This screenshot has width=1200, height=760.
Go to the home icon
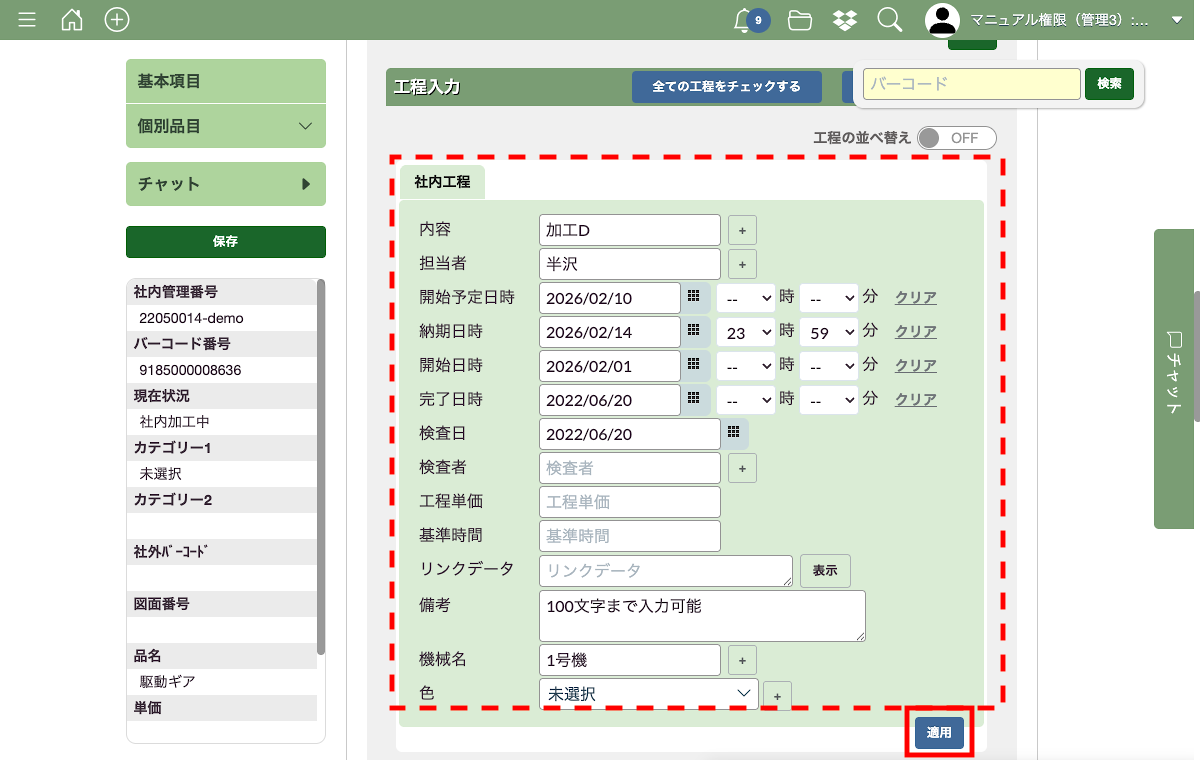(72, 19)
